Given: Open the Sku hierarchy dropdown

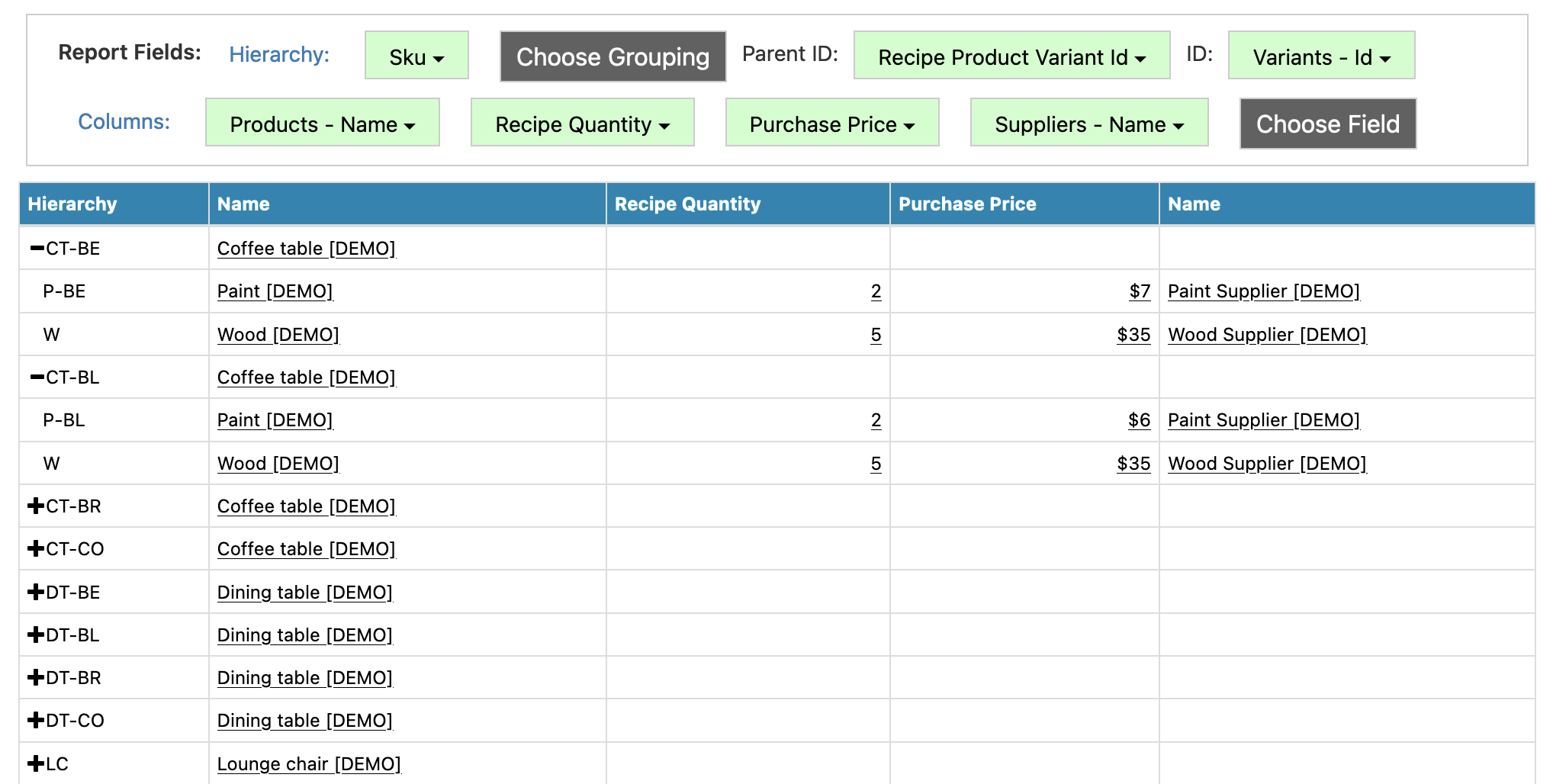Looking at the screenshot, I should click(416, 56).
